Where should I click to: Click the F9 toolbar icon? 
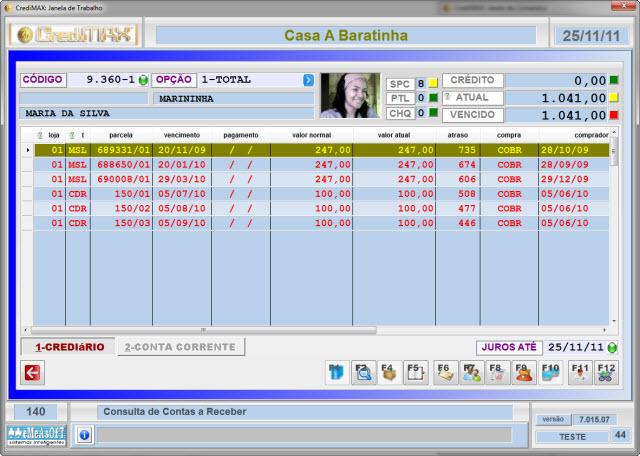click(525, 373)
